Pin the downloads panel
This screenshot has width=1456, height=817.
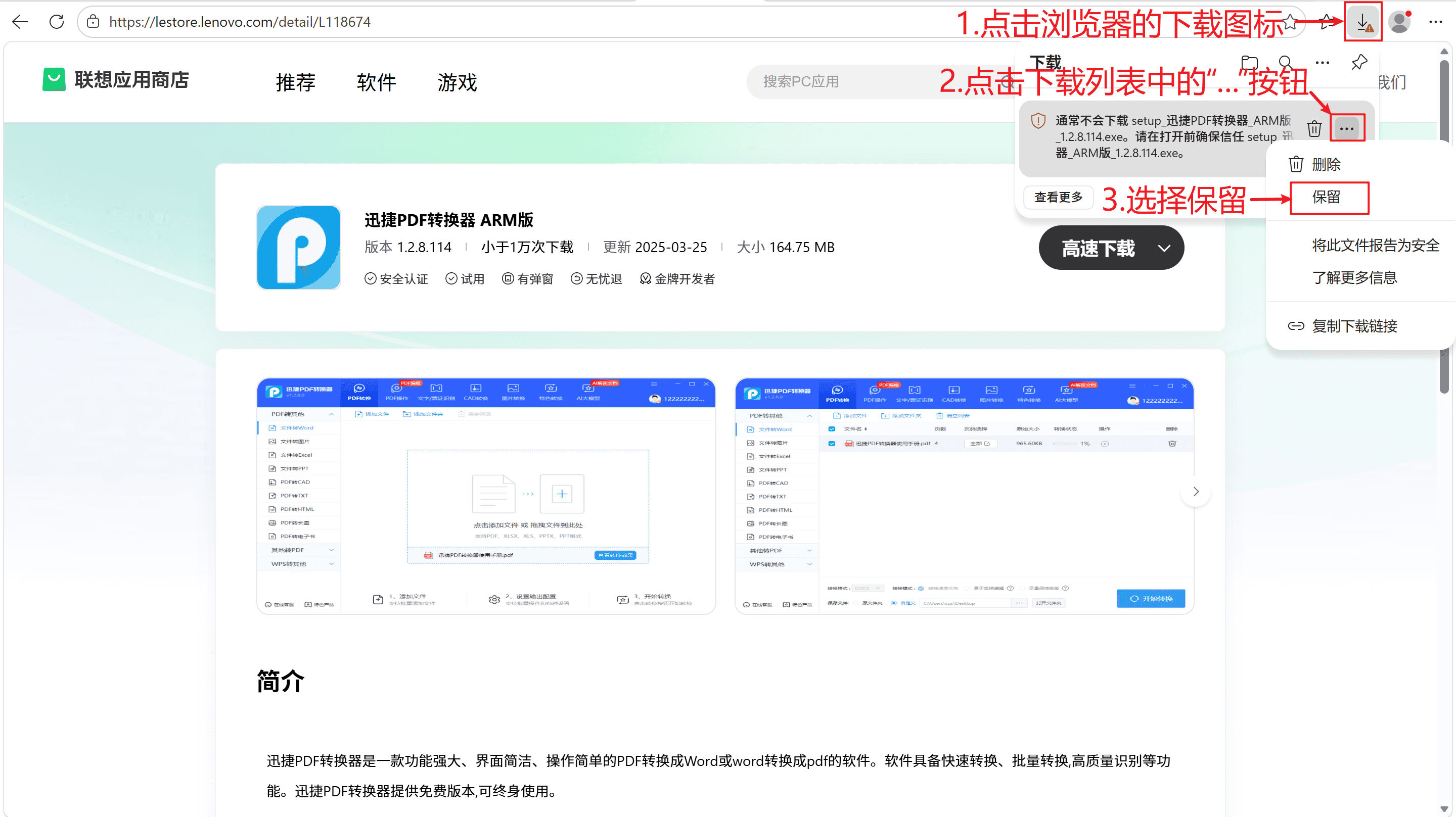[x=1359, y=62]
